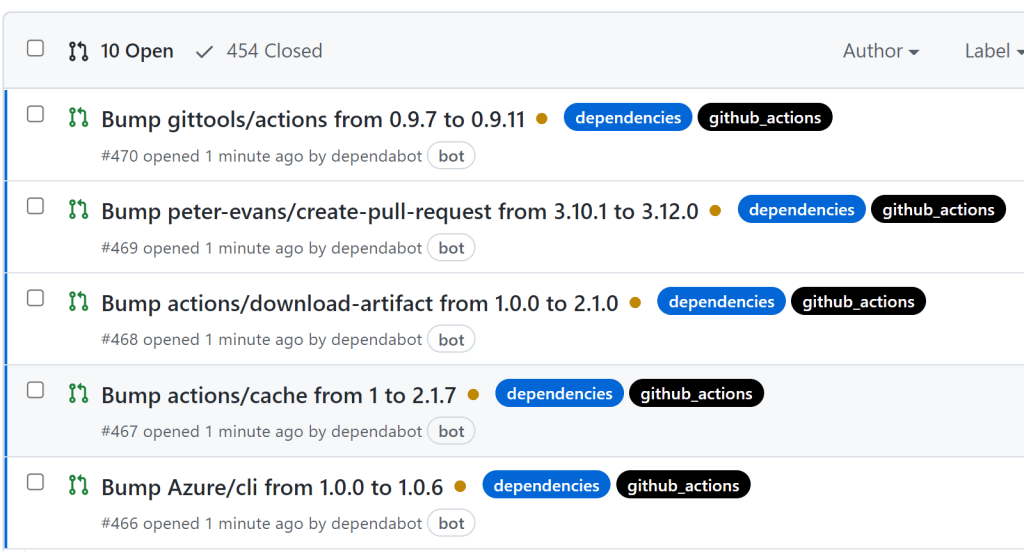Click the dependabot author link on #466
Screen dimensions: 1024x552
tap(377, 523)
